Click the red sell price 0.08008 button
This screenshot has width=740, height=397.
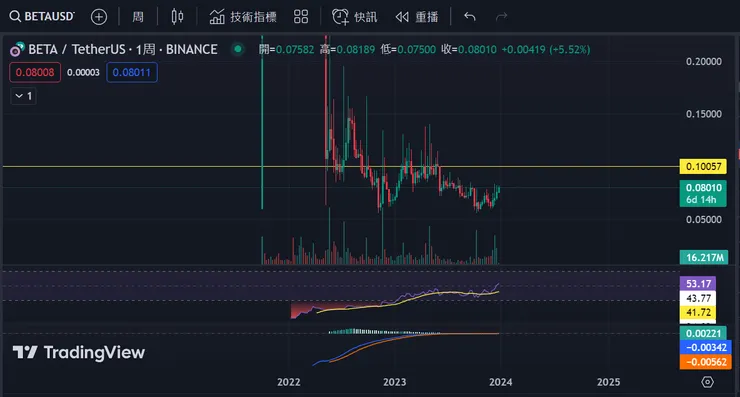(35, 72)
